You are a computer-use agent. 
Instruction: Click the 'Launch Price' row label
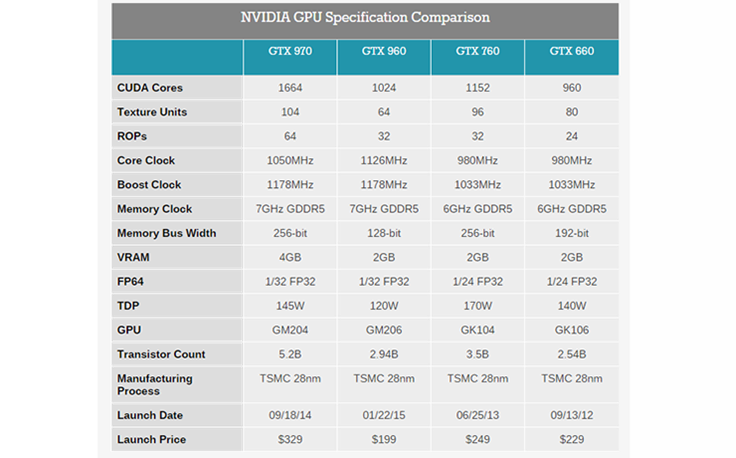152,440
